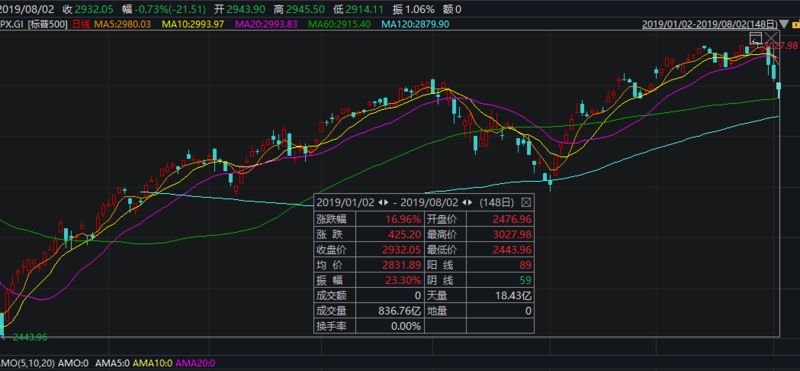Image resolution: width=800 pixels, height=371 pixels.
Task: Click the MA5:2980.03 indicator label
Action: pyautogui.click(x=122, y=23)
